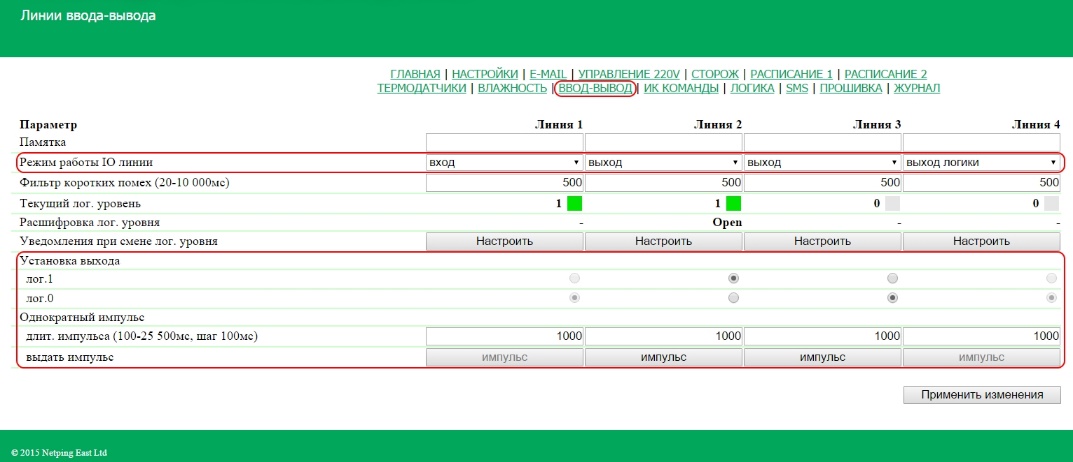Expand Линия 4 dropdown showing выход логики
This screenshot has height=462, width=1073.
(x=981, y=162)
